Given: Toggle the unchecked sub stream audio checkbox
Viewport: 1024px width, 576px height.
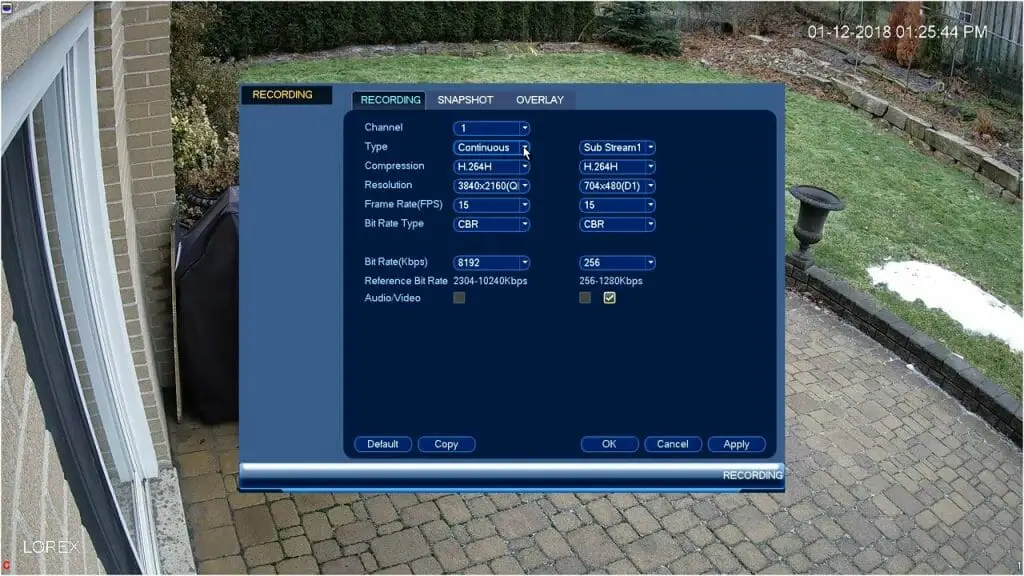Looking at the screenshot, I should pos(585,298).
